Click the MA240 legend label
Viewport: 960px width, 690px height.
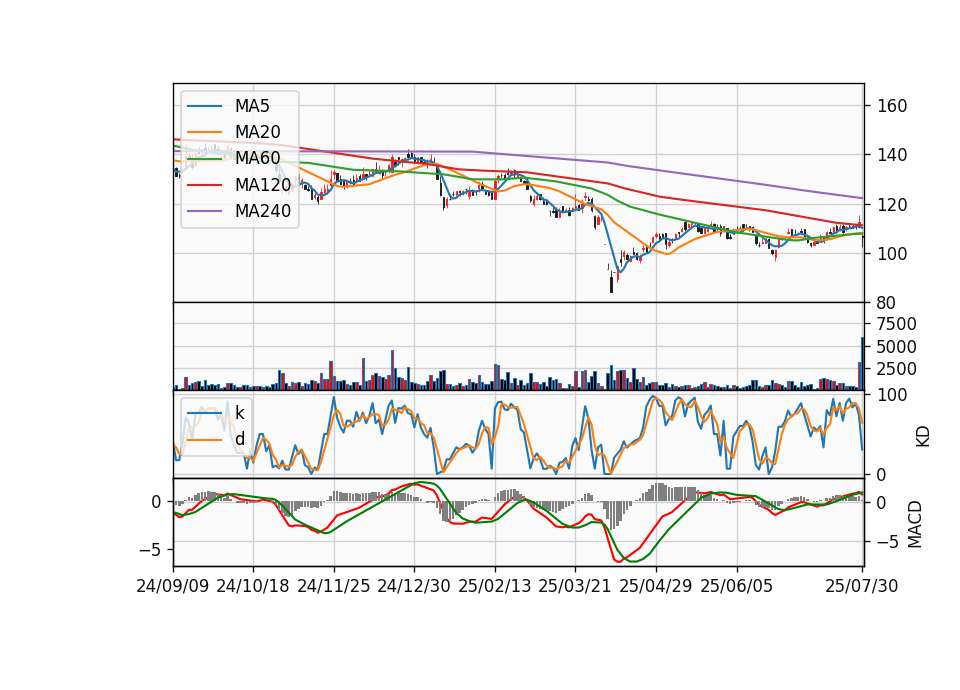[263, 211]
